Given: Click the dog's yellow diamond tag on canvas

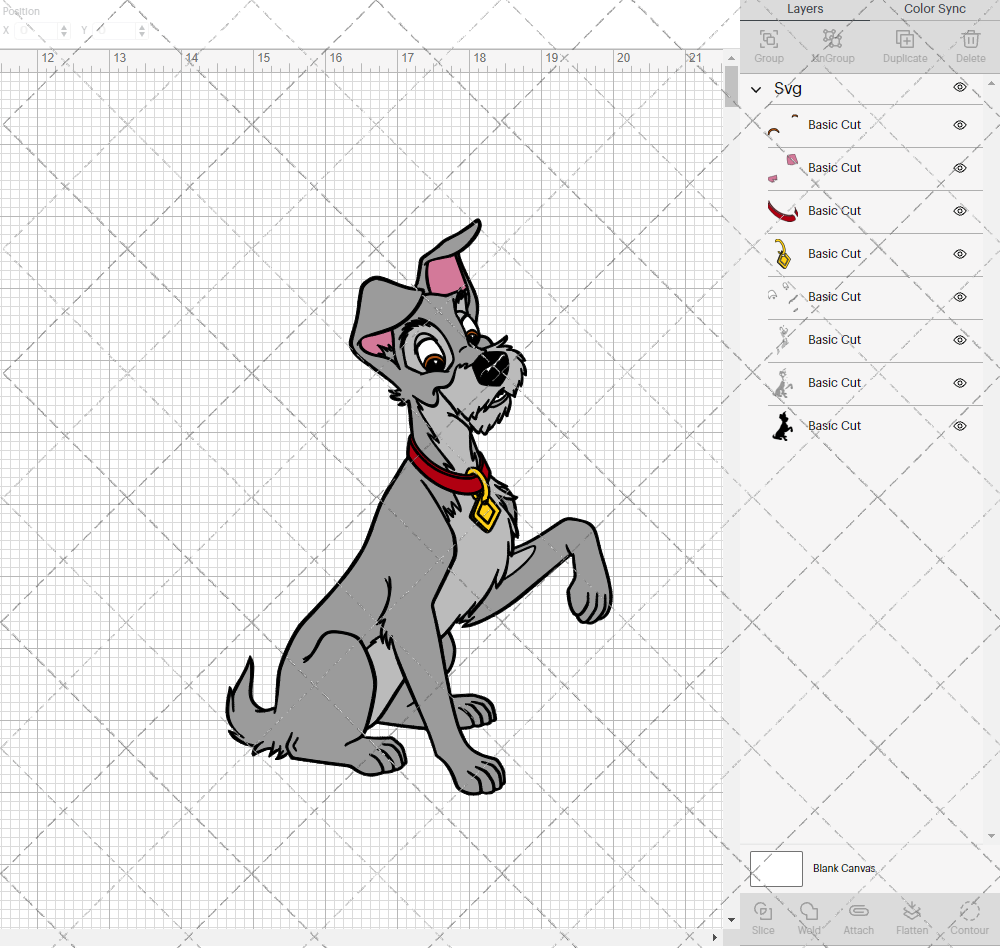Looking at the screenshot, I should coord(486,514).
